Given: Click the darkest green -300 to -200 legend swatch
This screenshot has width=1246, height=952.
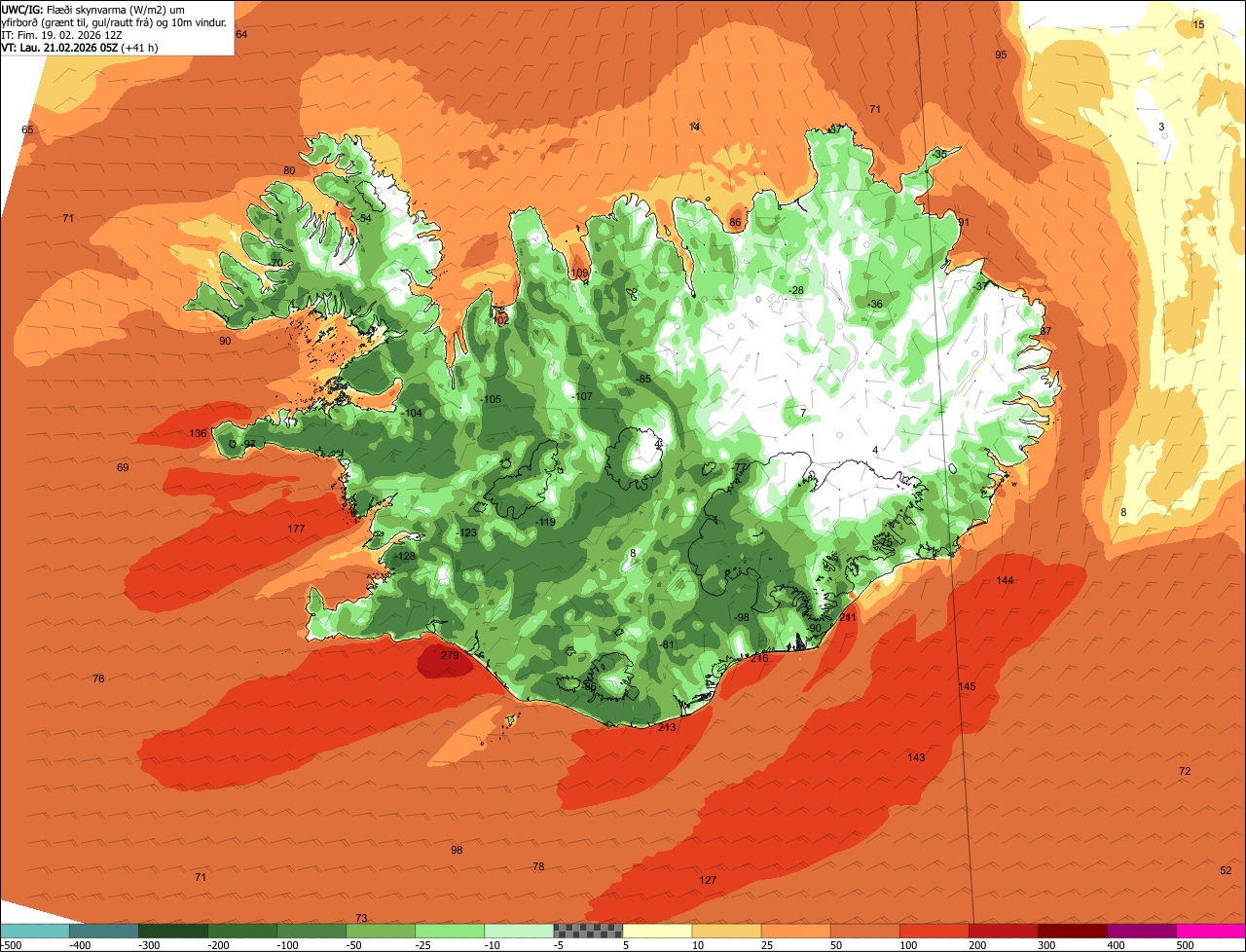Looking at the screenshot, I should [173, 932].
